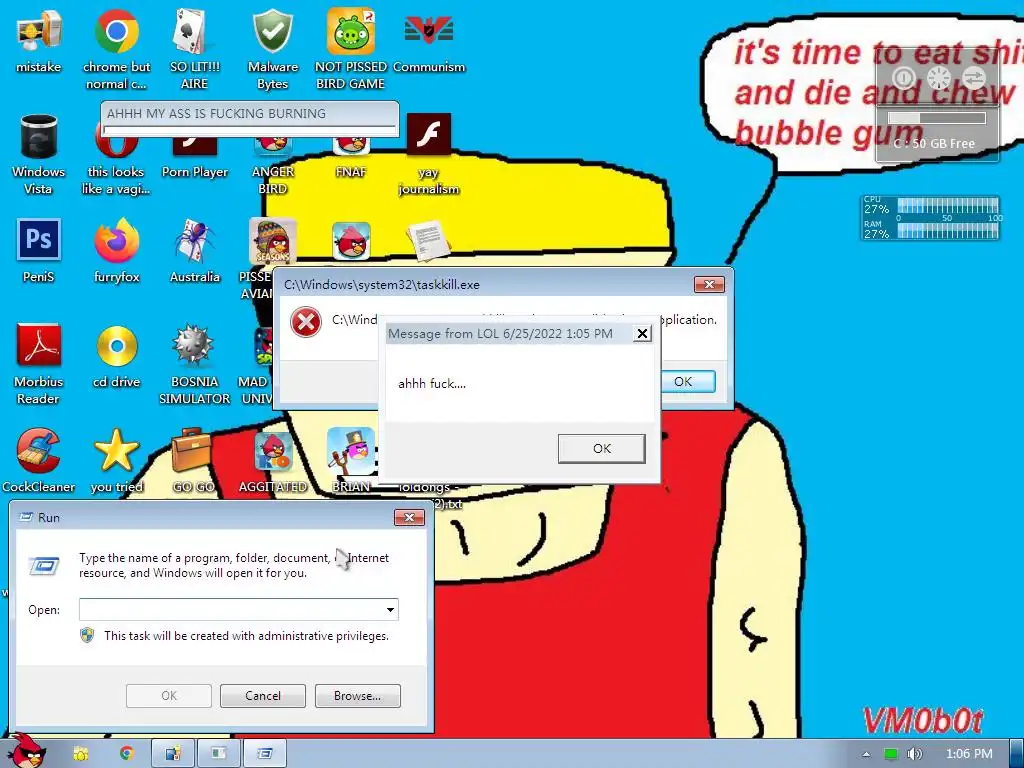
Task: Click the CPU usage meter gadget
Action: 931,206
